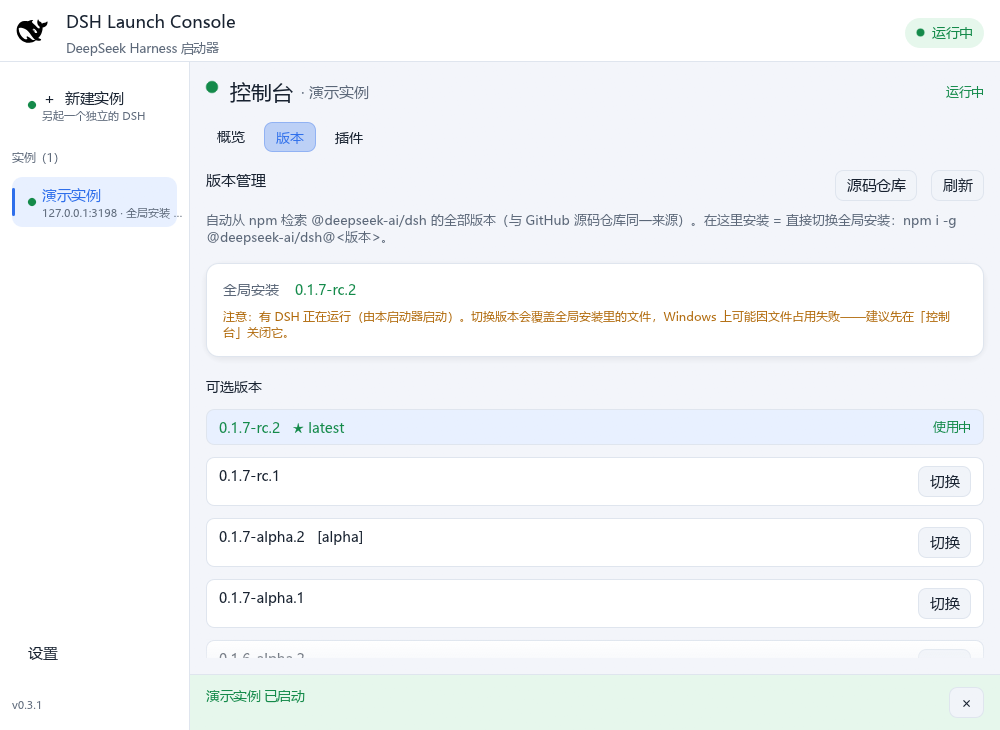Click the 控制台 page heading

coord(261,92)
